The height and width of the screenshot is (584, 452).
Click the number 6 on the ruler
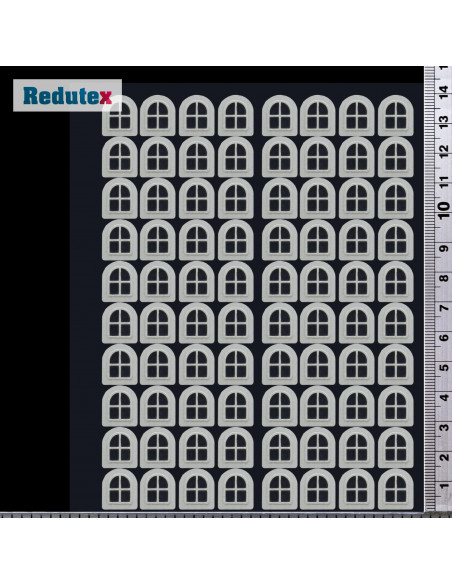click(444, 338)
